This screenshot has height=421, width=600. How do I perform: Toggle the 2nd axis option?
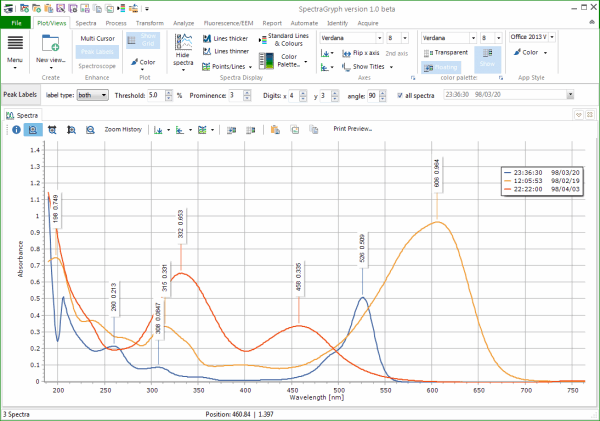point(396,53)
